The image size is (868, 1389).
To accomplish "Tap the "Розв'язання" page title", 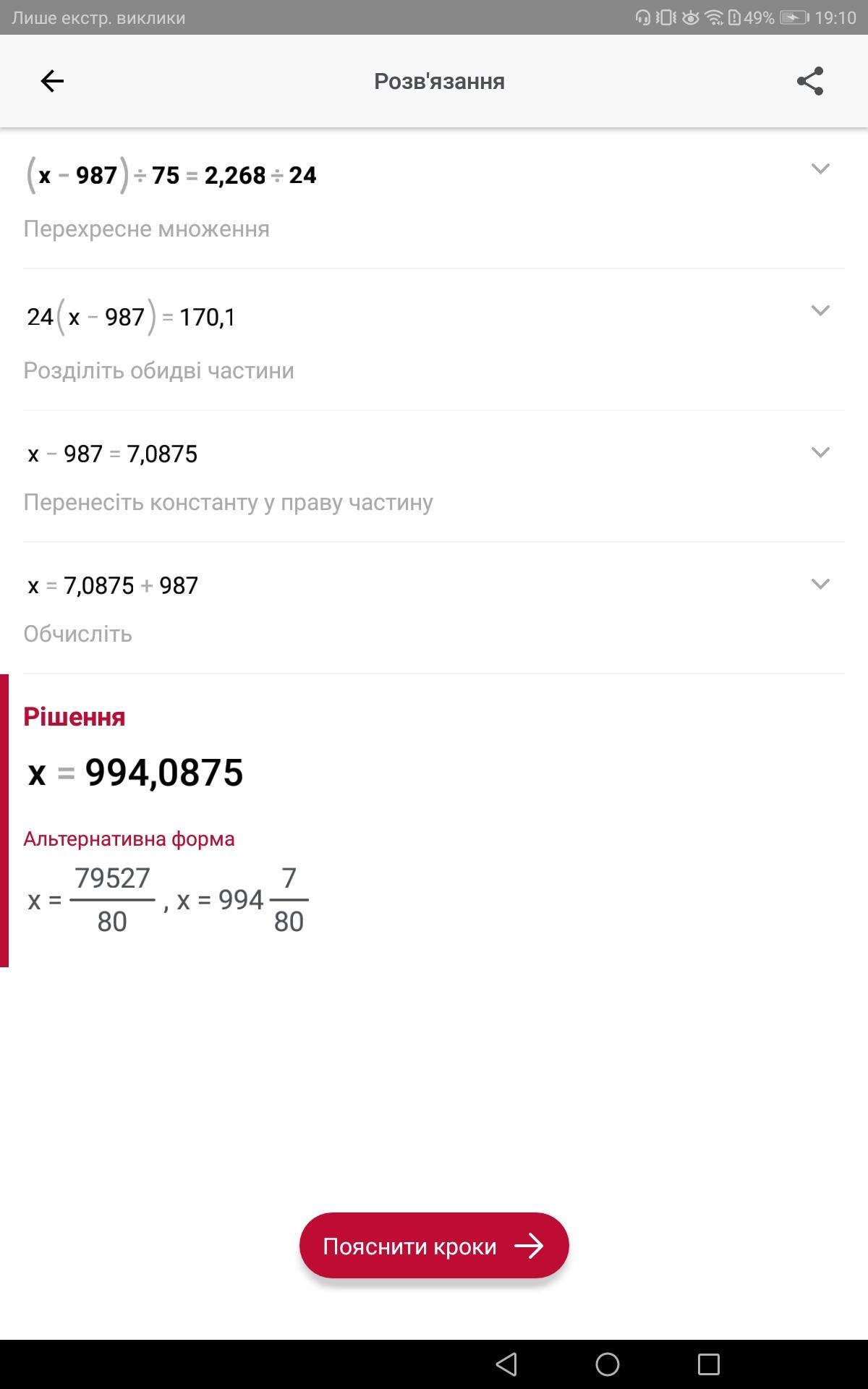I will 439,81.
